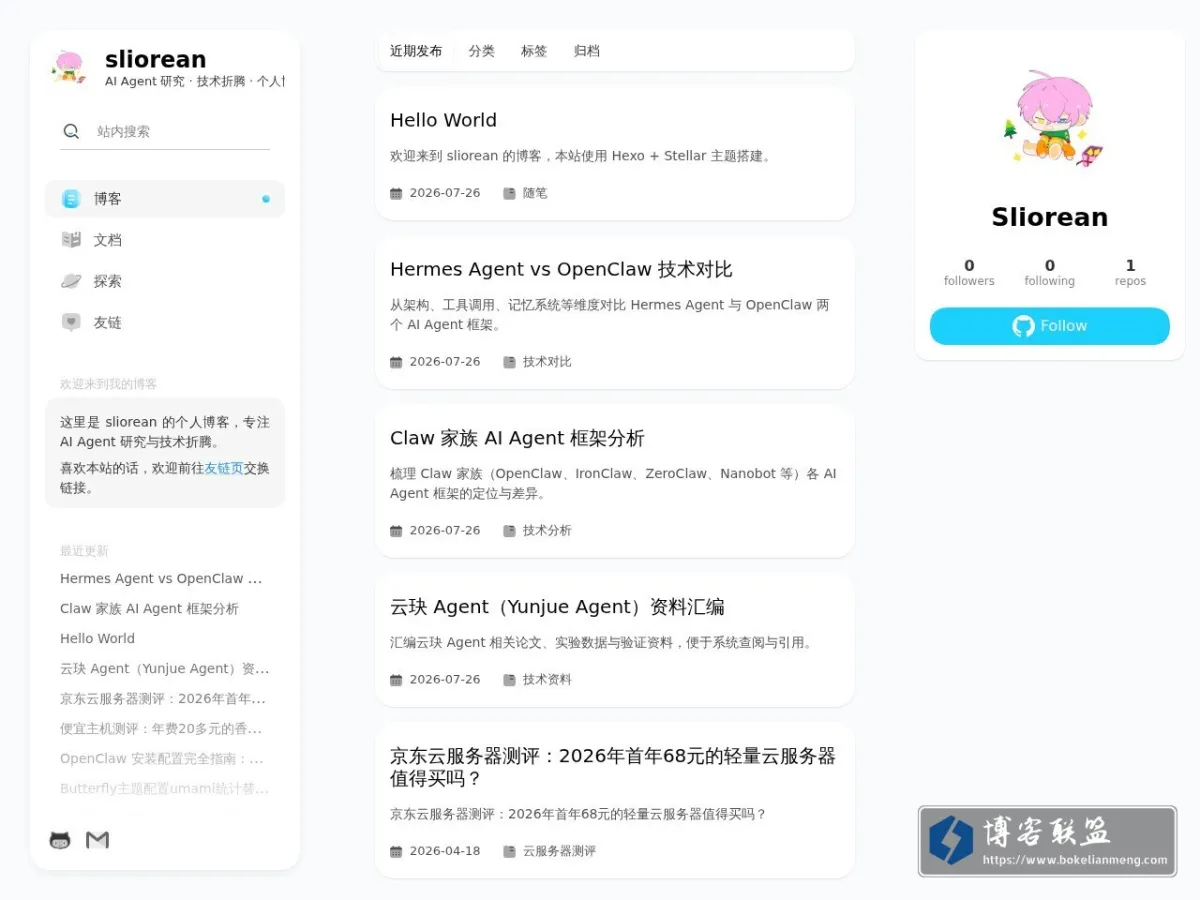The image size is (1200, 900).
Task: Click the Sliorean profile name
Action: (1050, 217)
